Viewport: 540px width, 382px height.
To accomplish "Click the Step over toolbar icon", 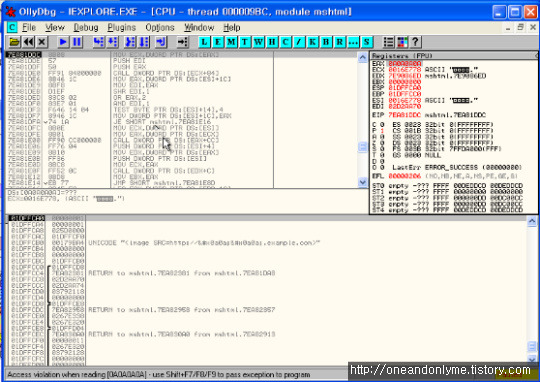I will (x=113, y=42).
